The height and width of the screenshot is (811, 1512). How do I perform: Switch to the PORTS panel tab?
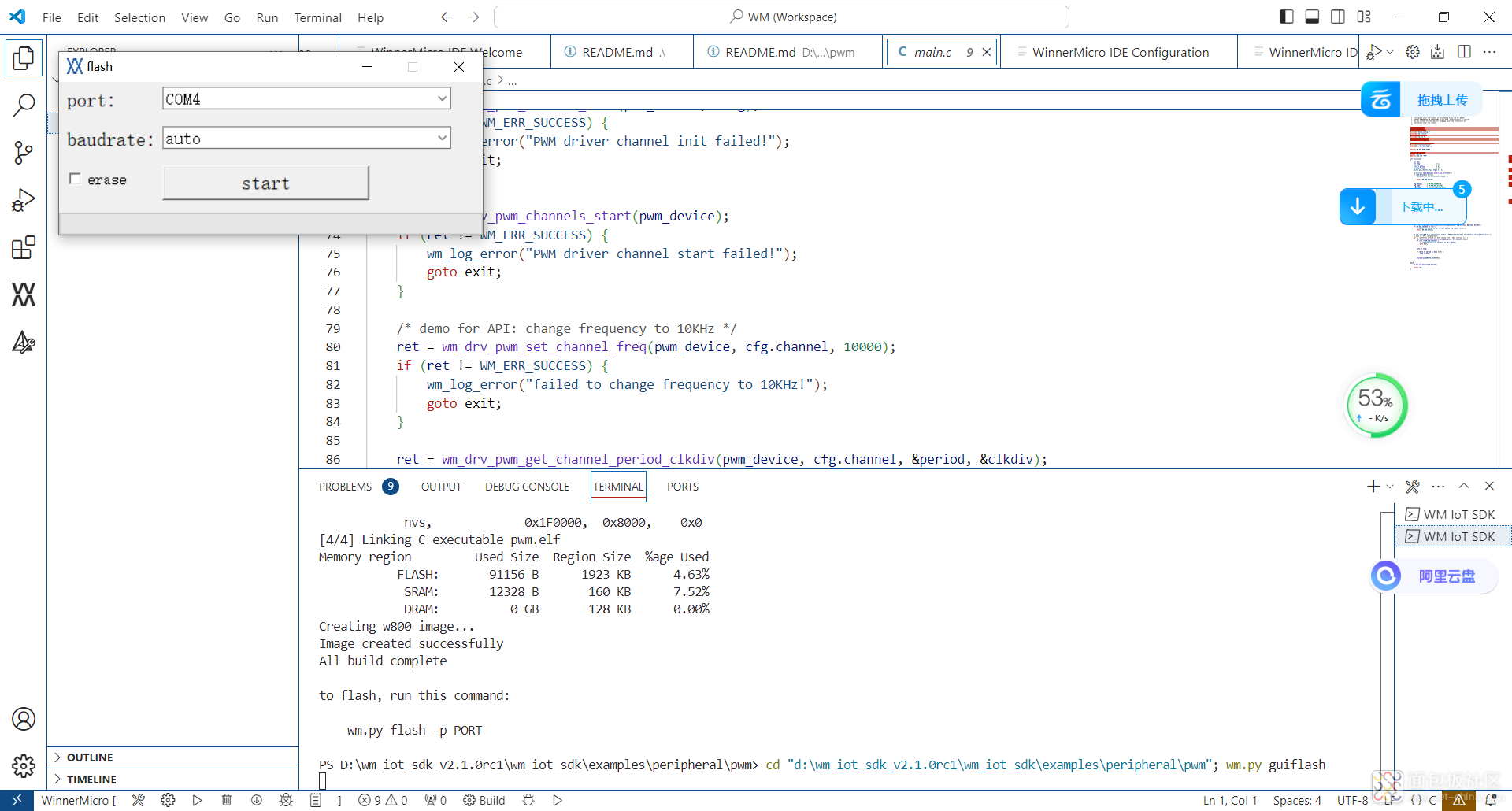click(x=683, y=487)
